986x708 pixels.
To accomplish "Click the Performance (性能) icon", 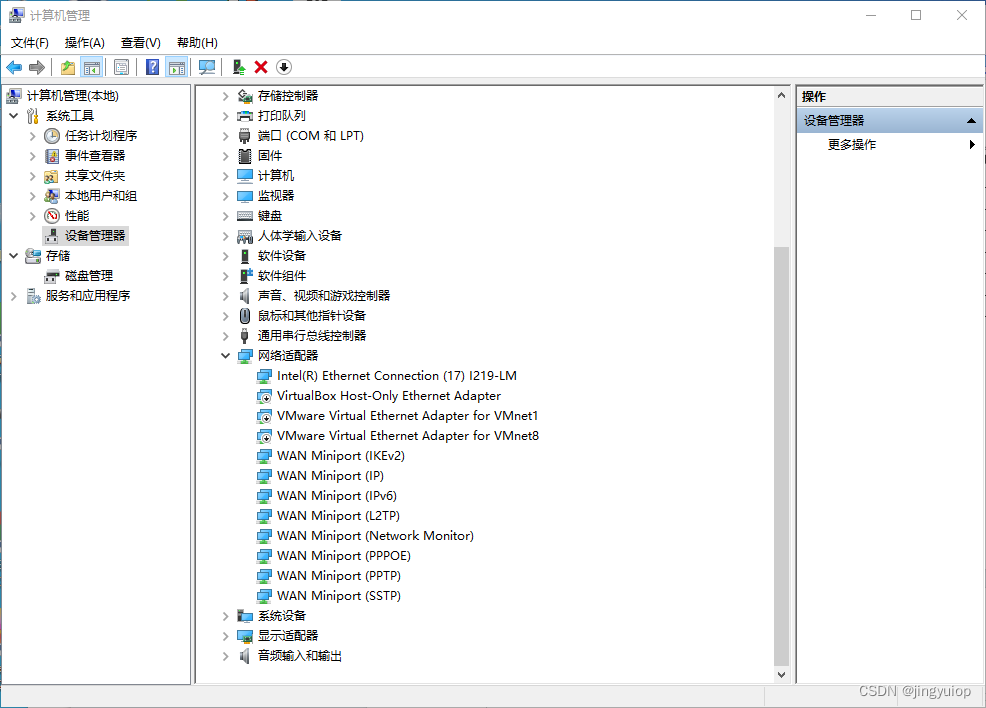I will (52, 216).
